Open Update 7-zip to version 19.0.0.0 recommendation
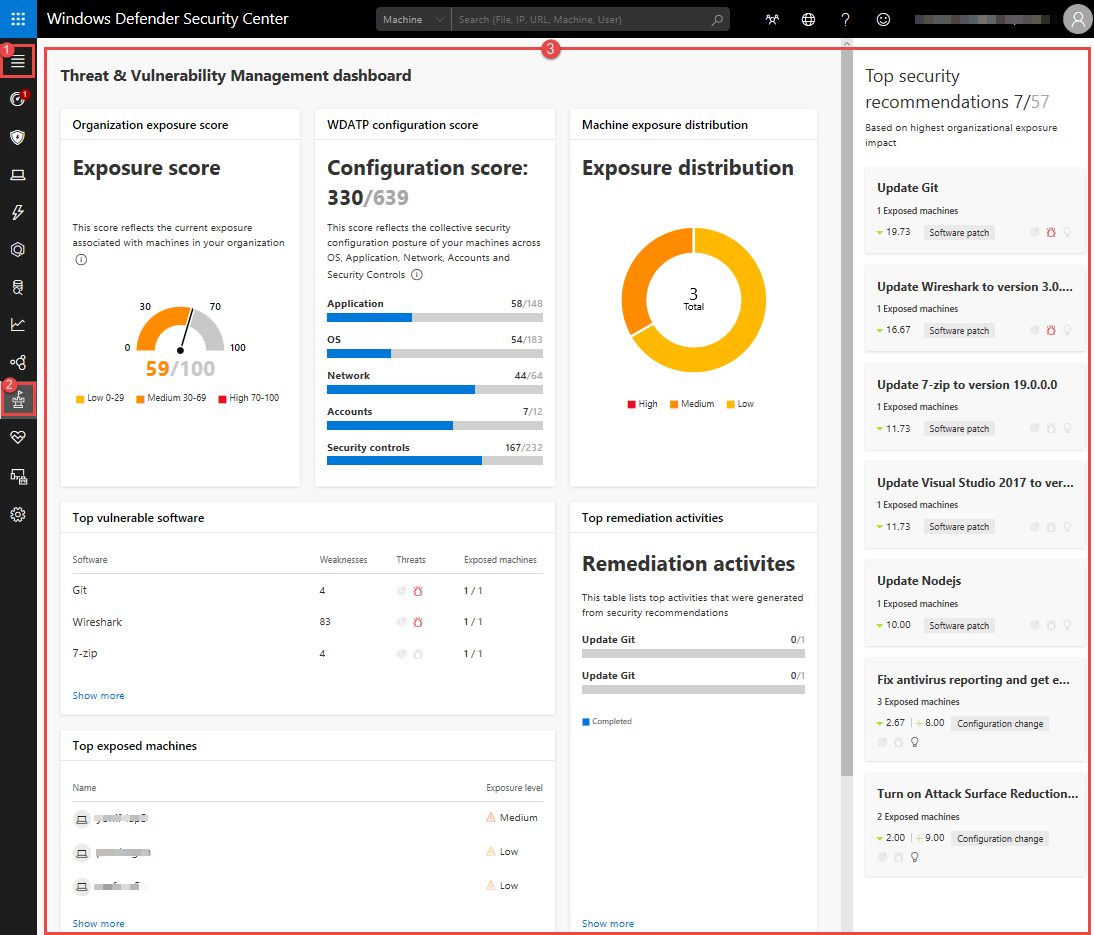The image size is (1094, 935). pos(975,406)
